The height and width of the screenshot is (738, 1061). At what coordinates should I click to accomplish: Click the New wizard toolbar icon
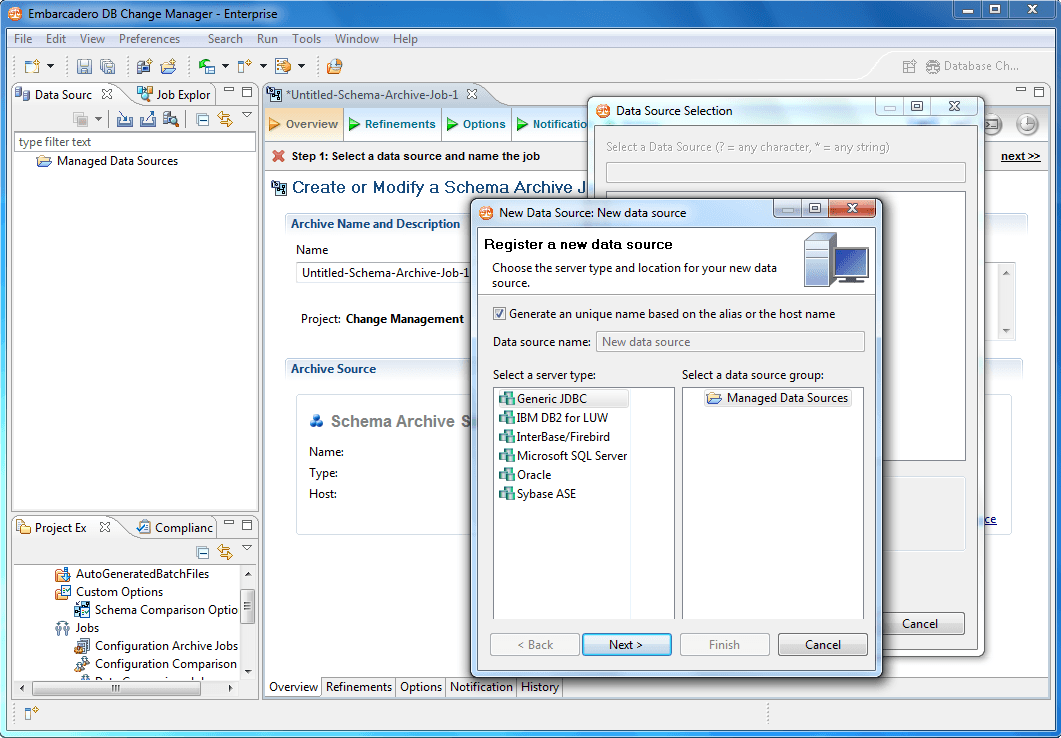(32, 66)
